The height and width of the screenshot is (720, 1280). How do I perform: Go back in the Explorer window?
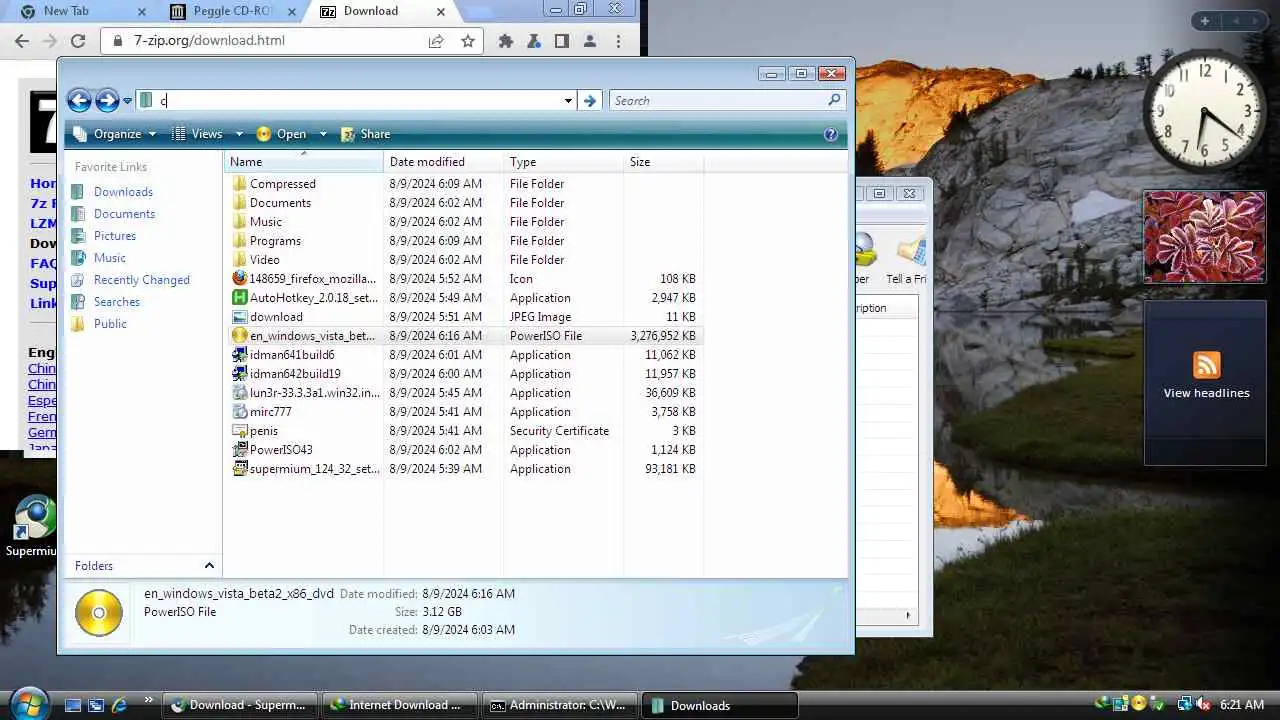[x=79, y=100]
